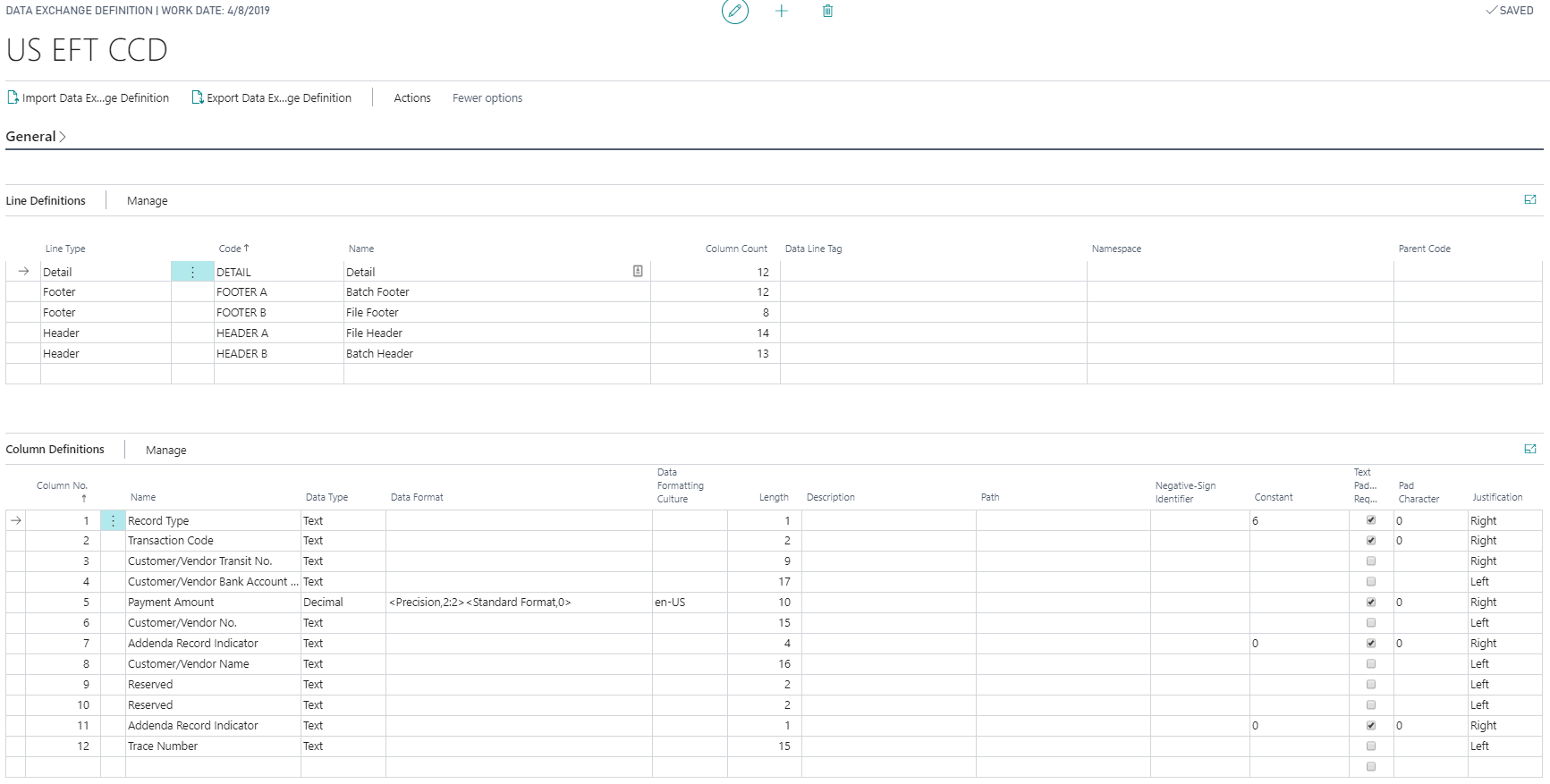1550x784 pixels.
Task: Click the Batch Header name cell
Action: click(x=497, y=354)
